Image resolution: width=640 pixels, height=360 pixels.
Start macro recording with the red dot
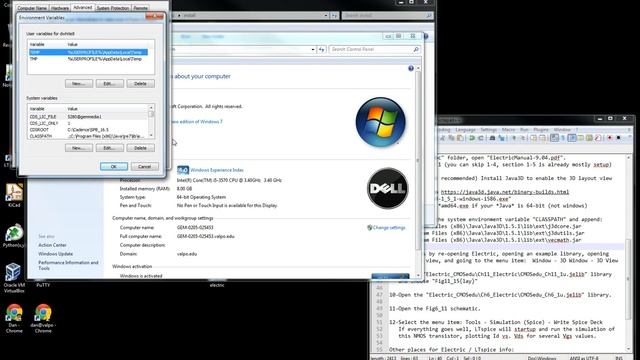pyautogui.click(x=609, y=138)
